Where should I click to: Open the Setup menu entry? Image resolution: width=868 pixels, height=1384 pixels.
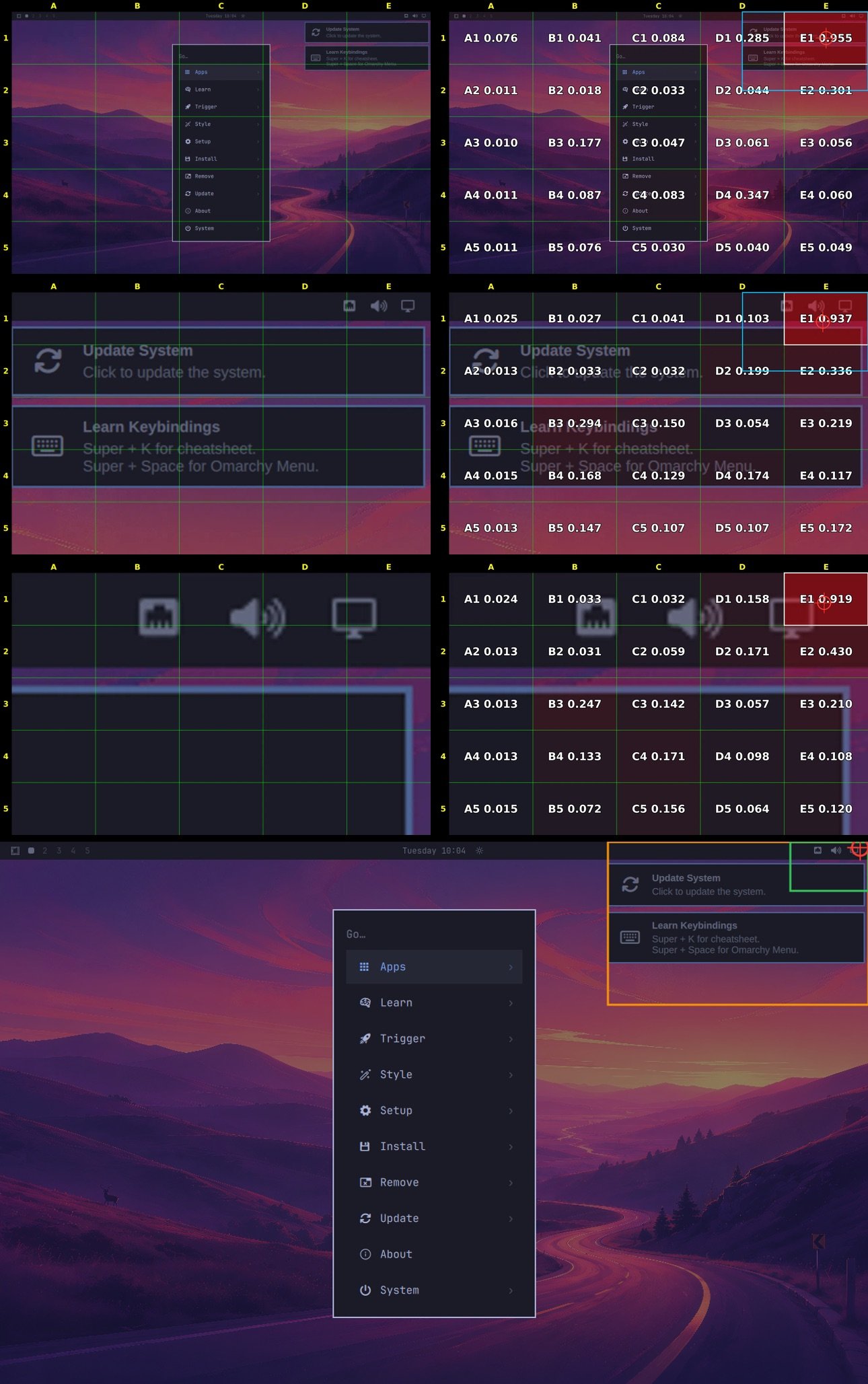(x=434, y=1110)
